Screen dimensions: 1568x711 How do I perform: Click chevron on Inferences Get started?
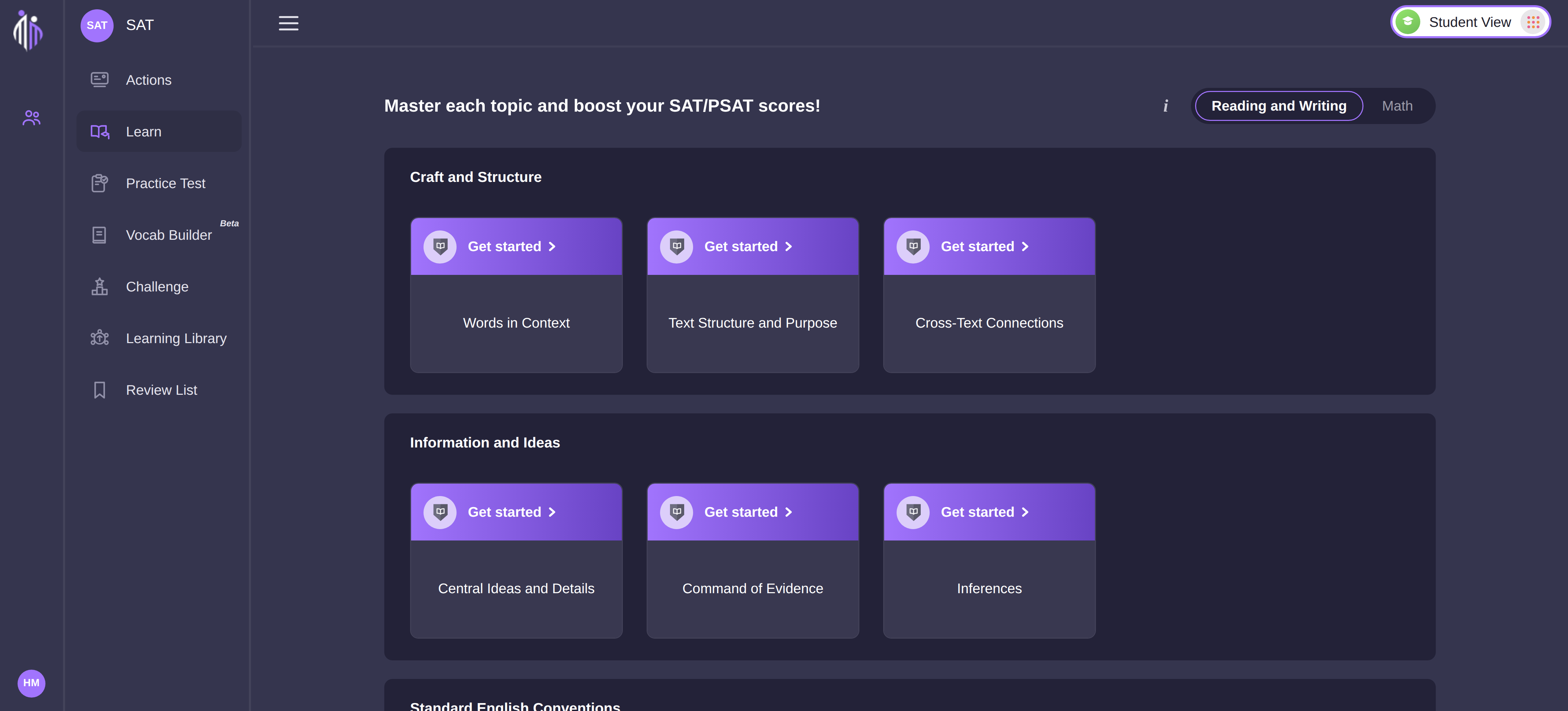pos(1025,512)
